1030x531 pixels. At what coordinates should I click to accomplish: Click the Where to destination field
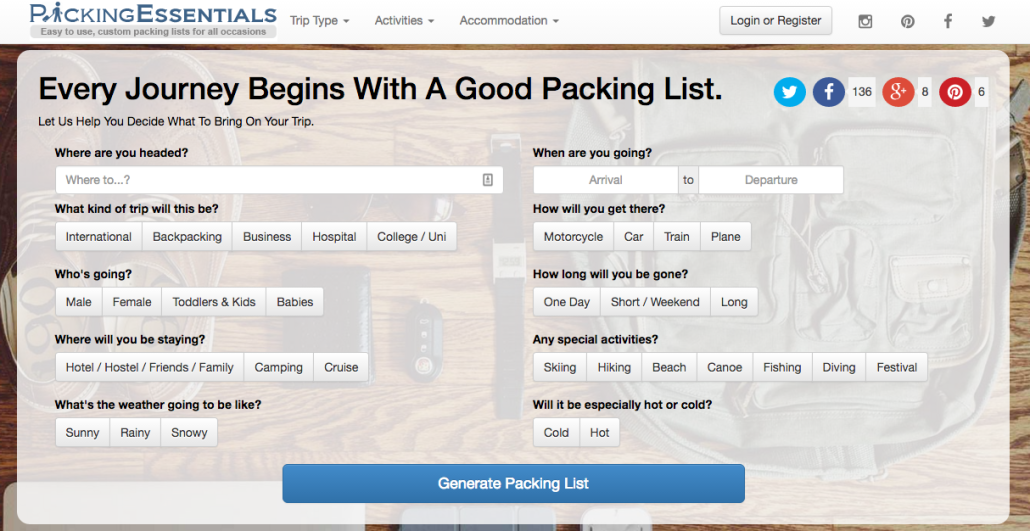[x=279, y=180]
